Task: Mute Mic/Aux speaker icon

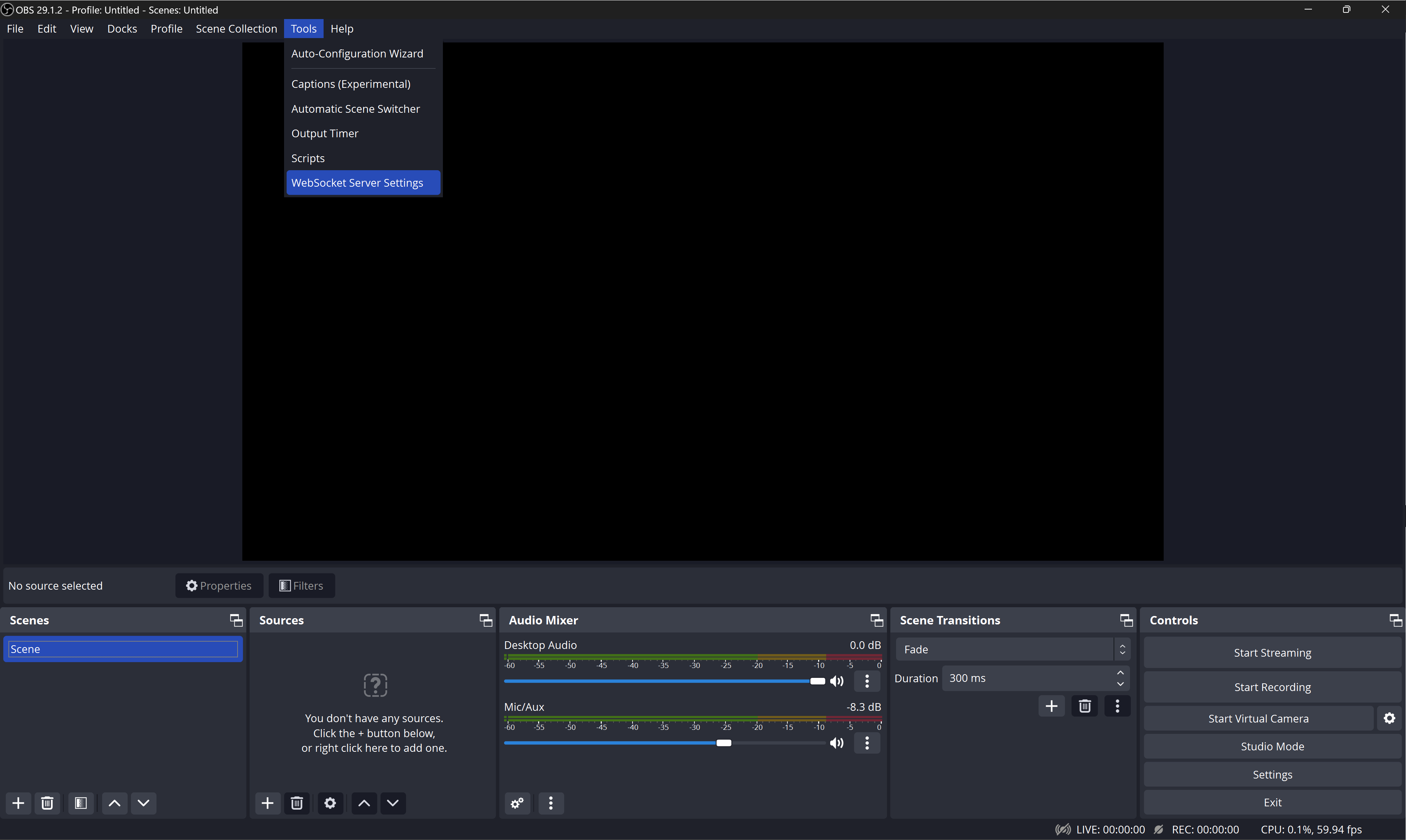Action: click(x=836, y=743)
